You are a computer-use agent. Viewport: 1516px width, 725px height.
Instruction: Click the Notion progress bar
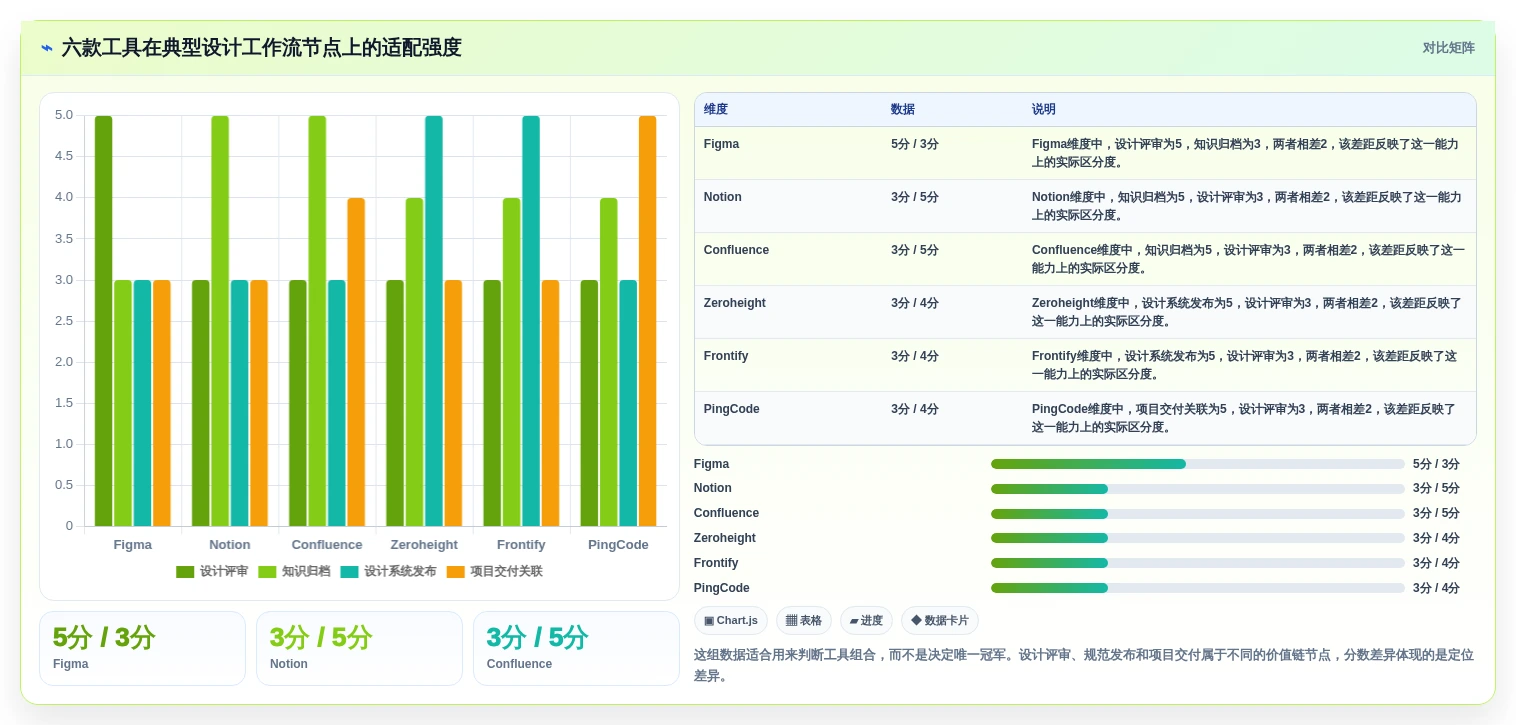pos(1198,489)
